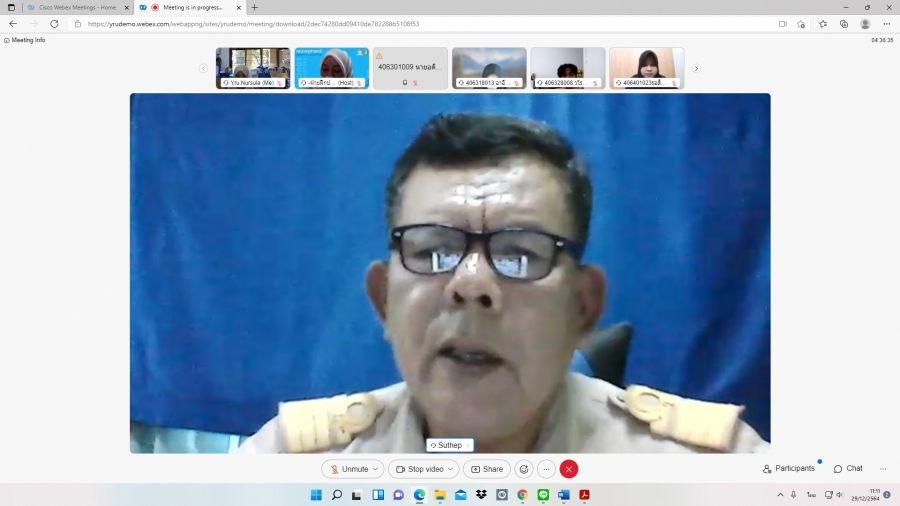The height and width of the screenshot is (506, 900).
Task: Open the Chat panel
Action: 848,469
